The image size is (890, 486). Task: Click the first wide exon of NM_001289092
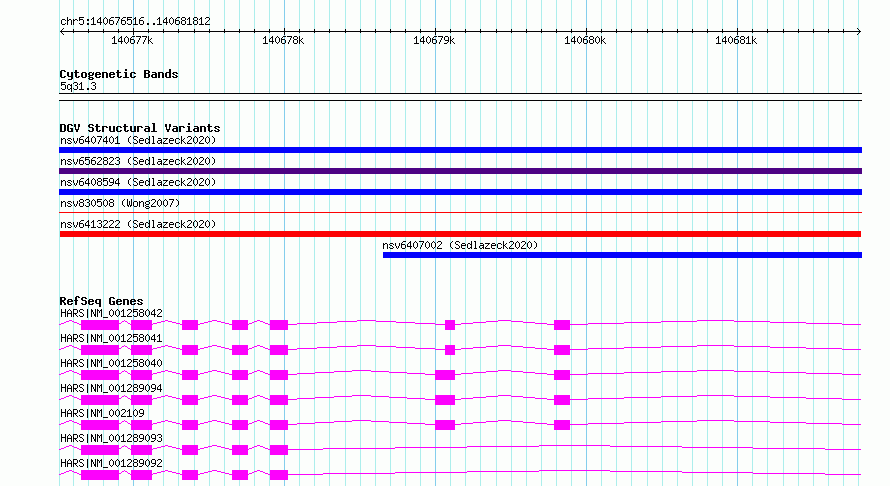click(100, 475)
